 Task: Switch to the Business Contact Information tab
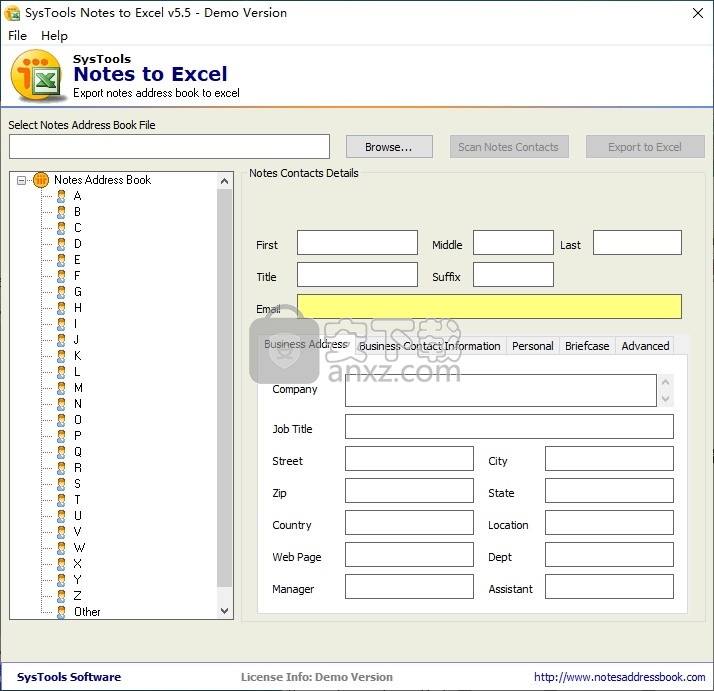(430, 346)
